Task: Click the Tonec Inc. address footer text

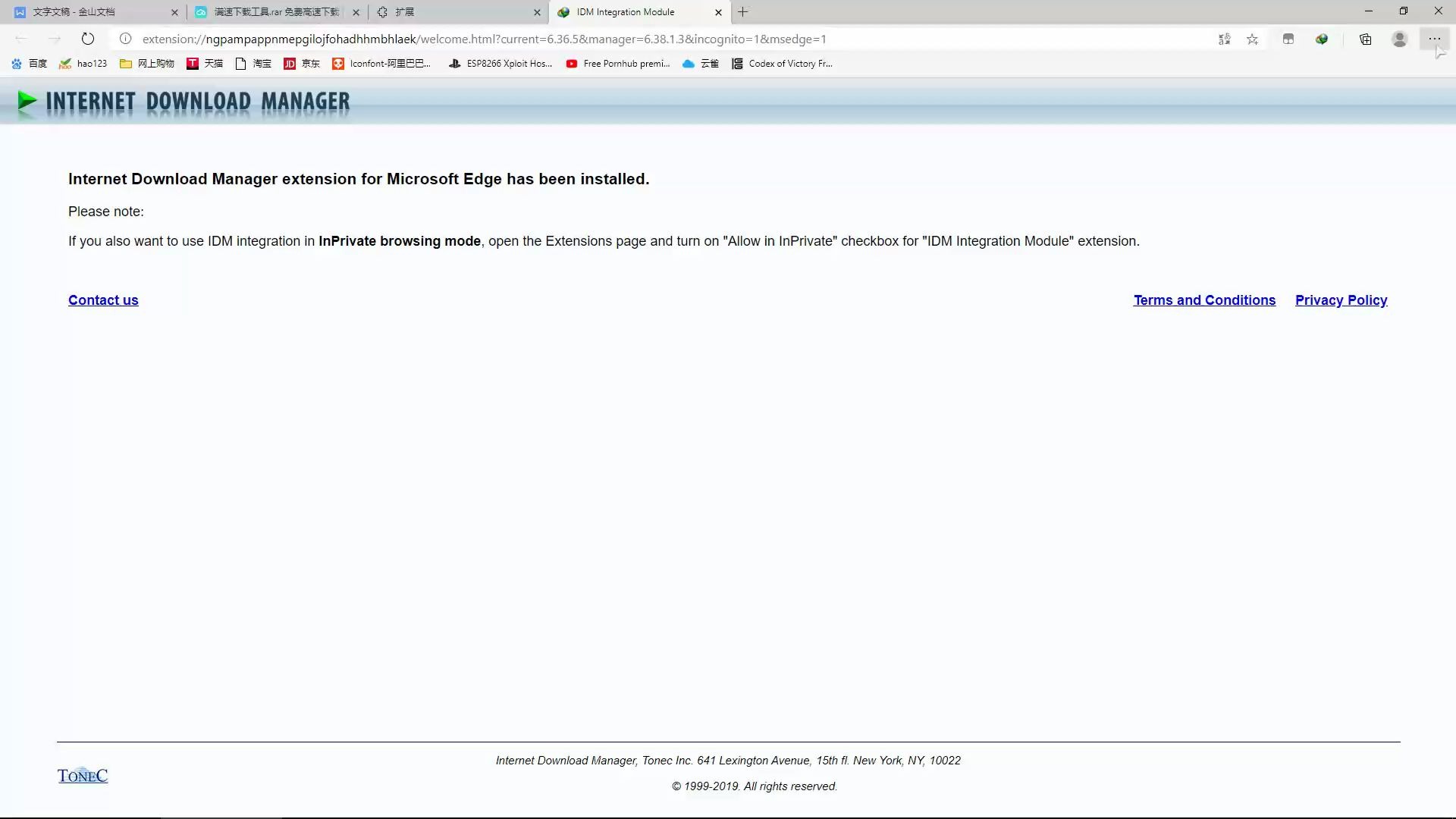Action: pyautogui.click(x=728, y=761)
